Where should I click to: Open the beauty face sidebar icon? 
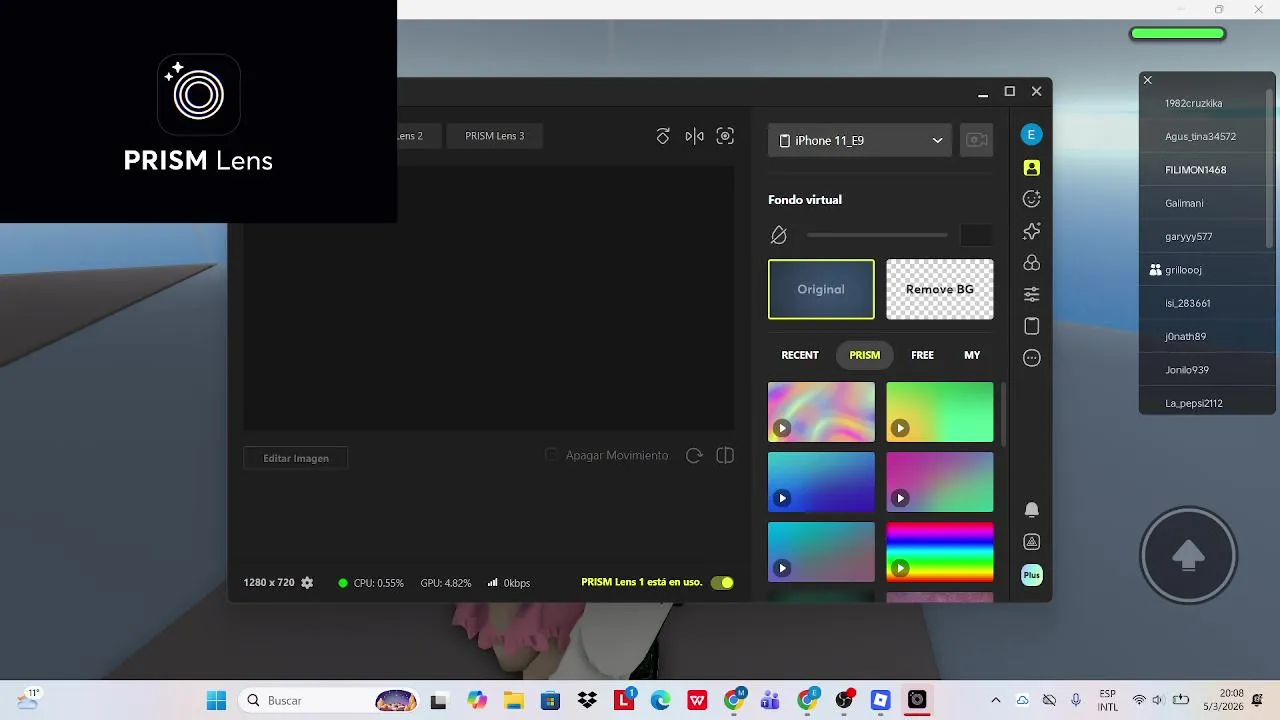[x=1032, y=199]
